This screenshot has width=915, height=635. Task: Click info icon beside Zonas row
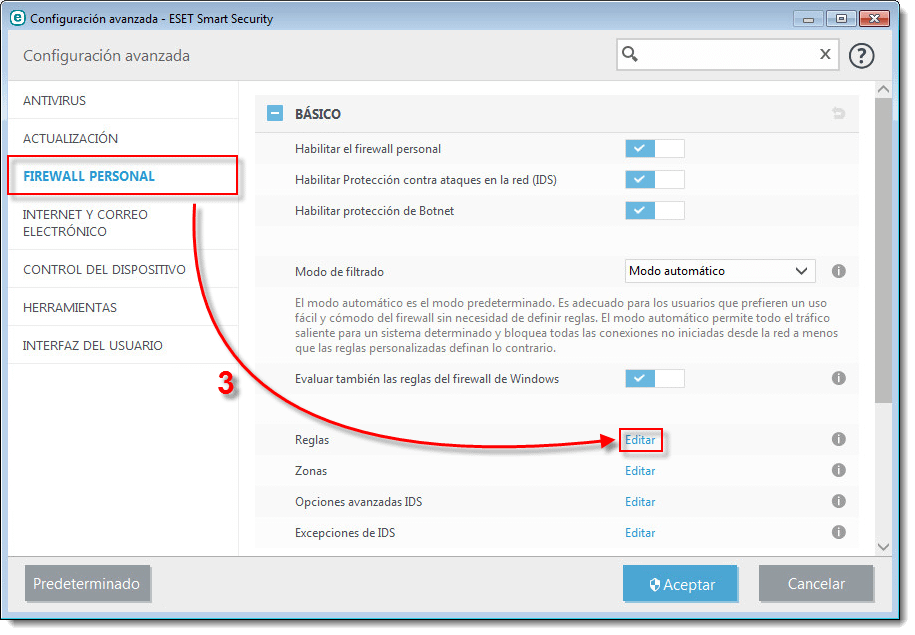(x=839, y=471)
